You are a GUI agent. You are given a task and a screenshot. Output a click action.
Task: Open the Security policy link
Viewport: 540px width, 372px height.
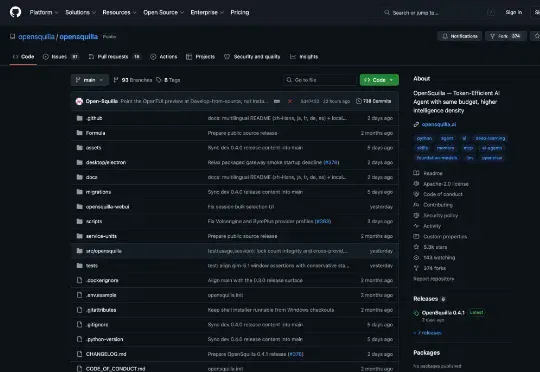440,216
